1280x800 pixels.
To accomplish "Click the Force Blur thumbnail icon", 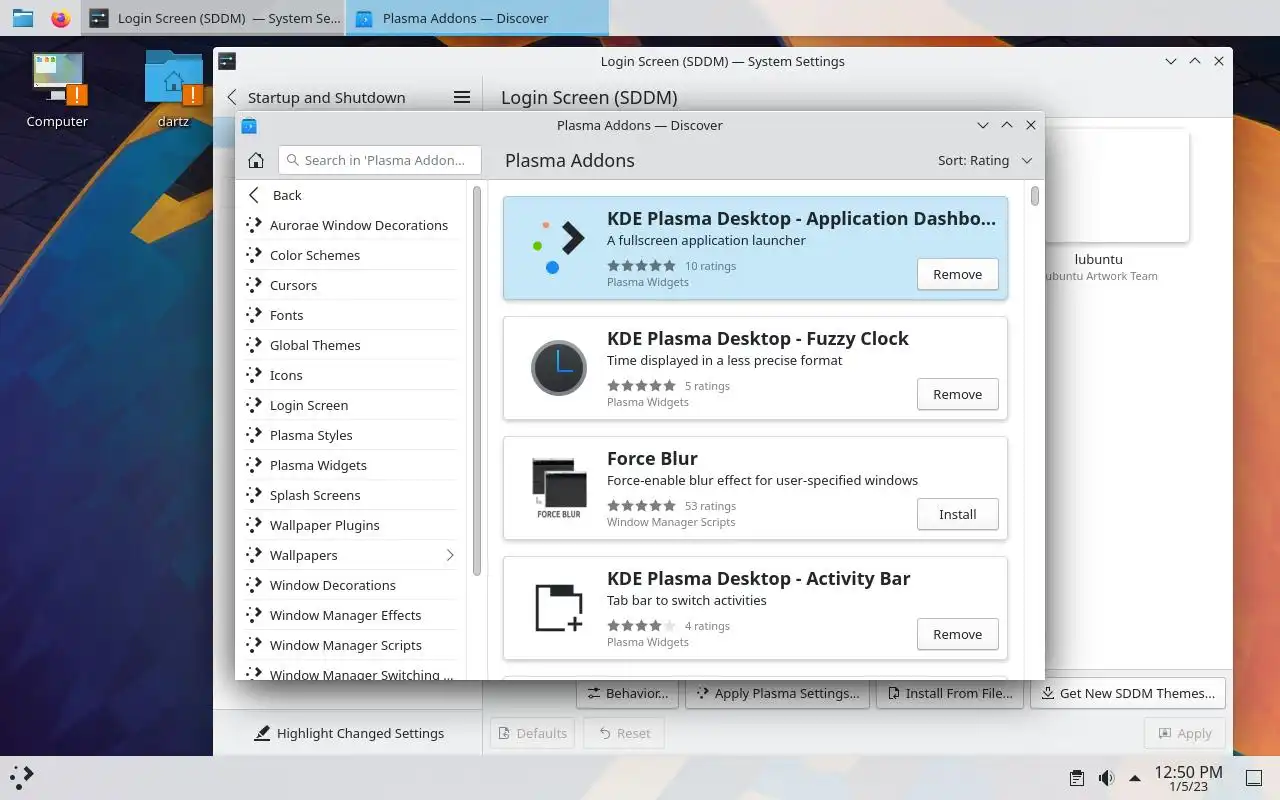I will pos(559,488).
